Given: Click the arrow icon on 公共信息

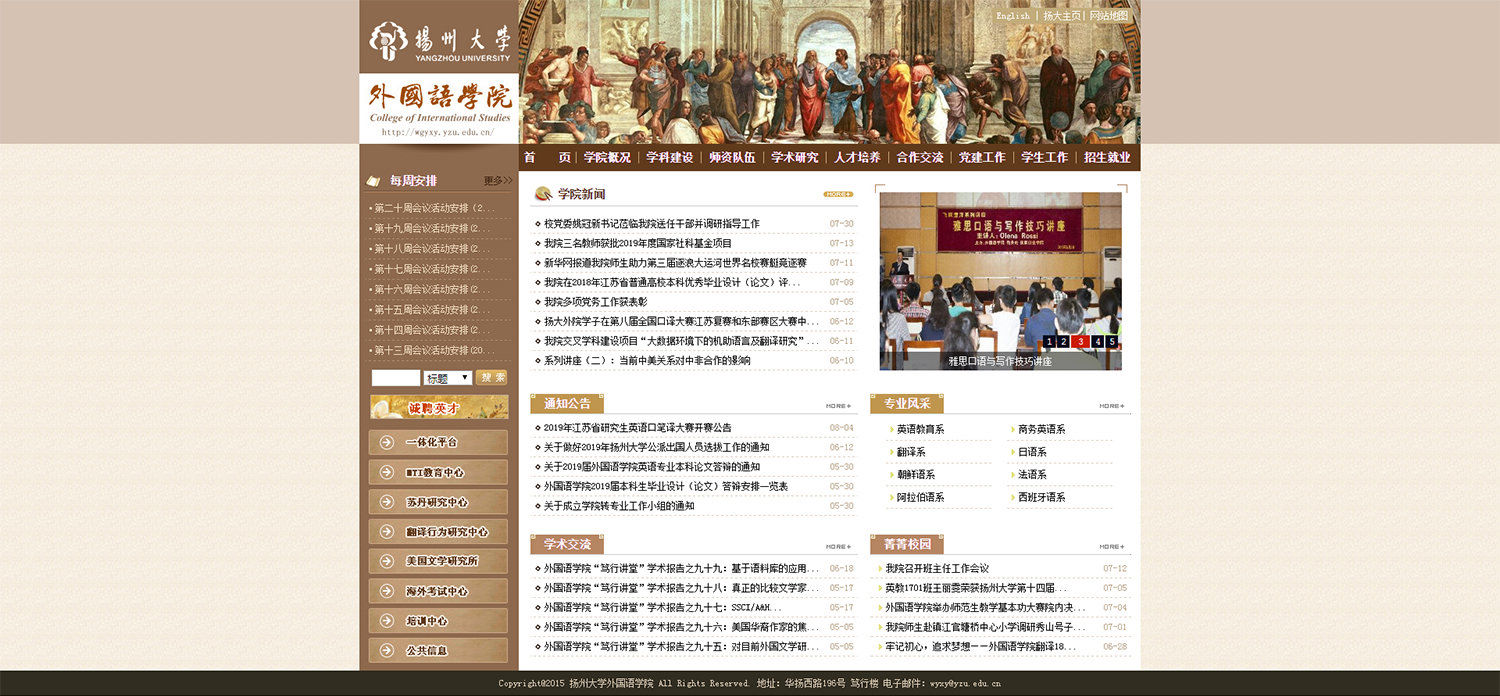Looking at the screenshot, I should click(x=387, y=650).
